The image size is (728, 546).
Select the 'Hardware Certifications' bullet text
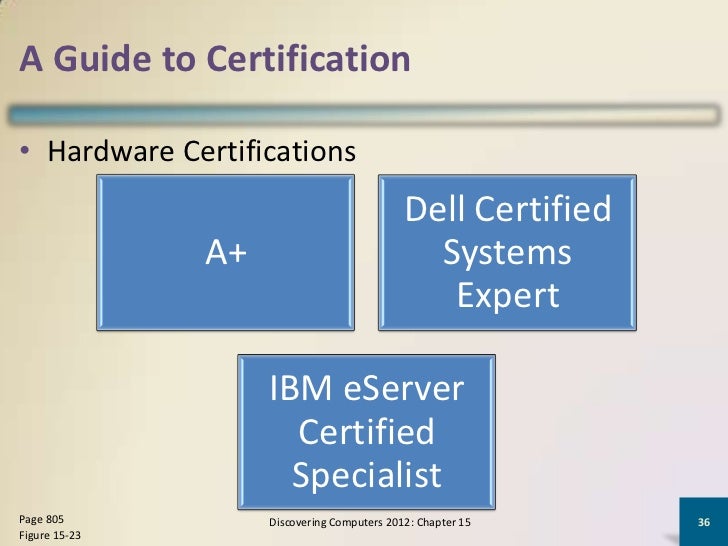point(202,151)
